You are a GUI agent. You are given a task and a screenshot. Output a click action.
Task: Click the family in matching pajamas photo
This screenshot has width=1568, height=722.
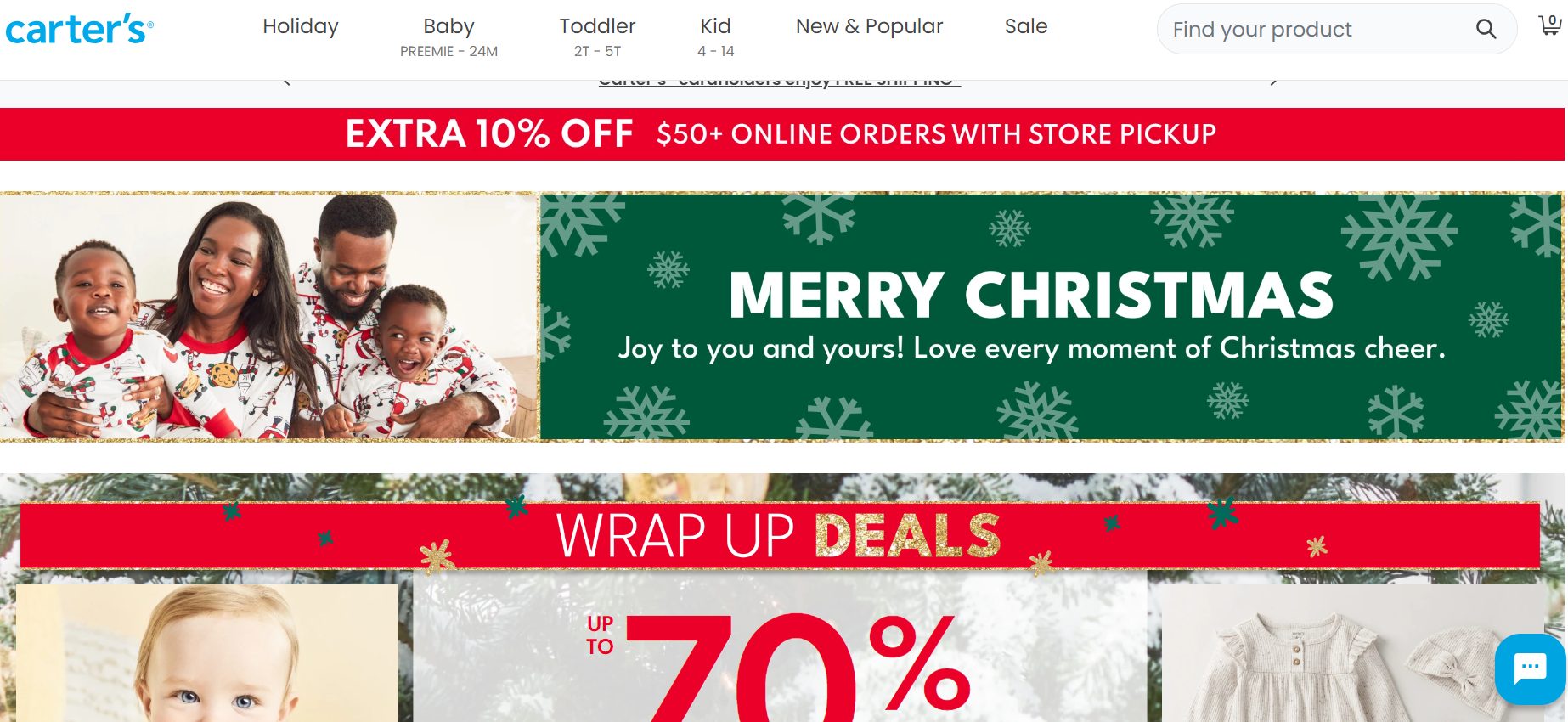coord(269,317)
